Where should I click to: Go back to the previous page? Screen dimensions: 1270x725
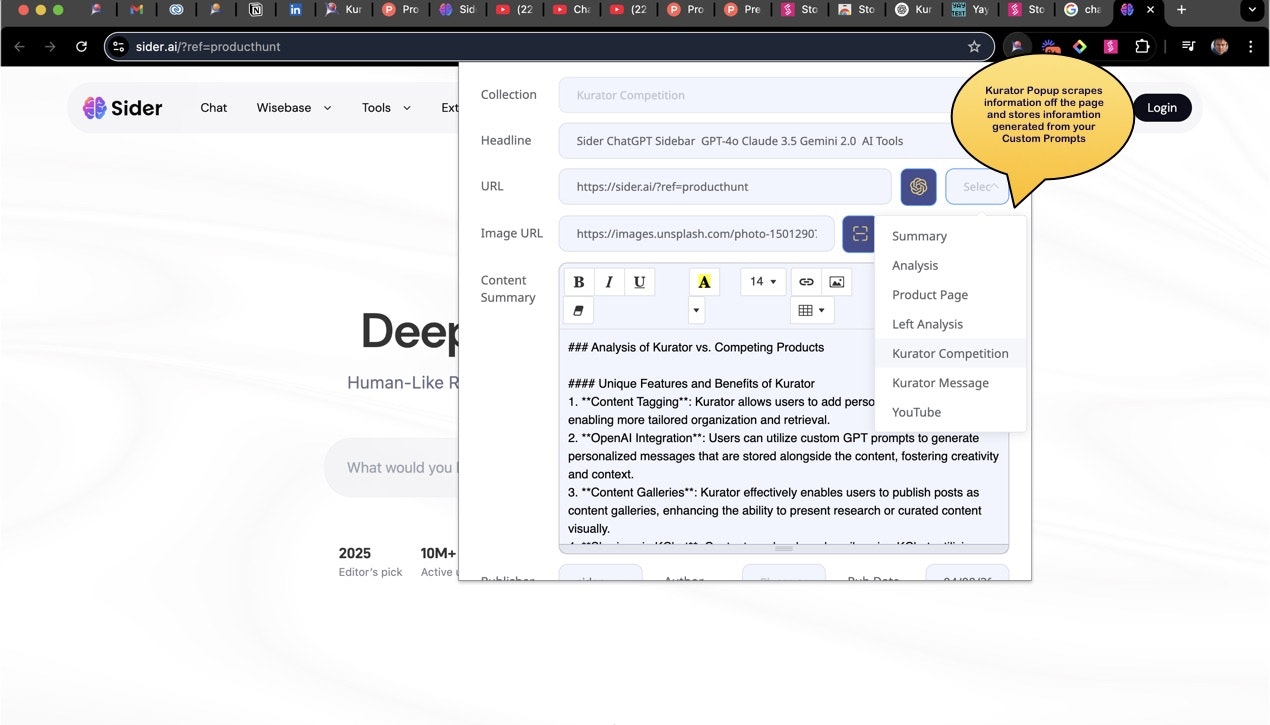coord(20,47)
